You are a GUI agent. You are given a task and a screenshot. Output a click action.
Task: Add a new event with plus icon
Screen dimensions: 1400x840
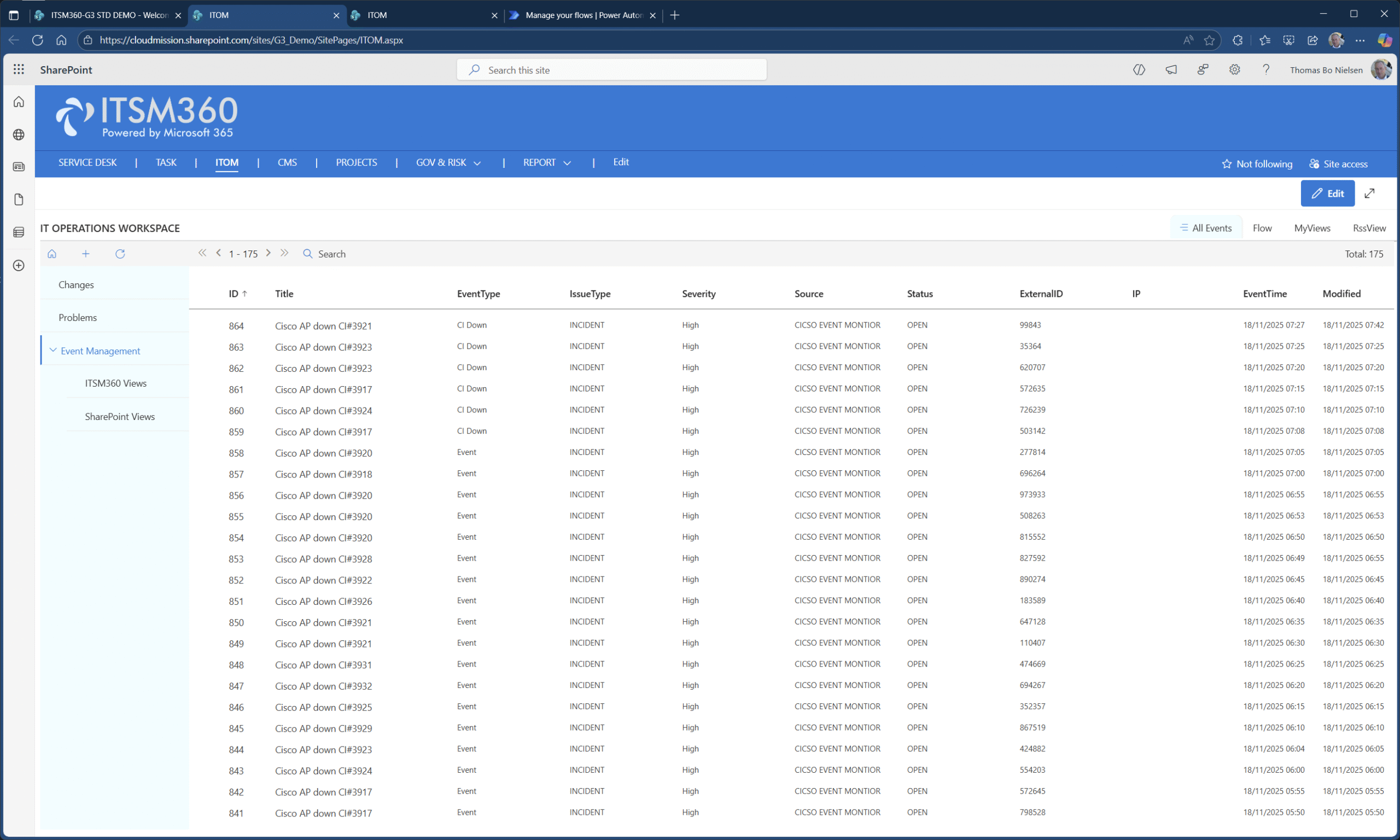coord(85,254)
